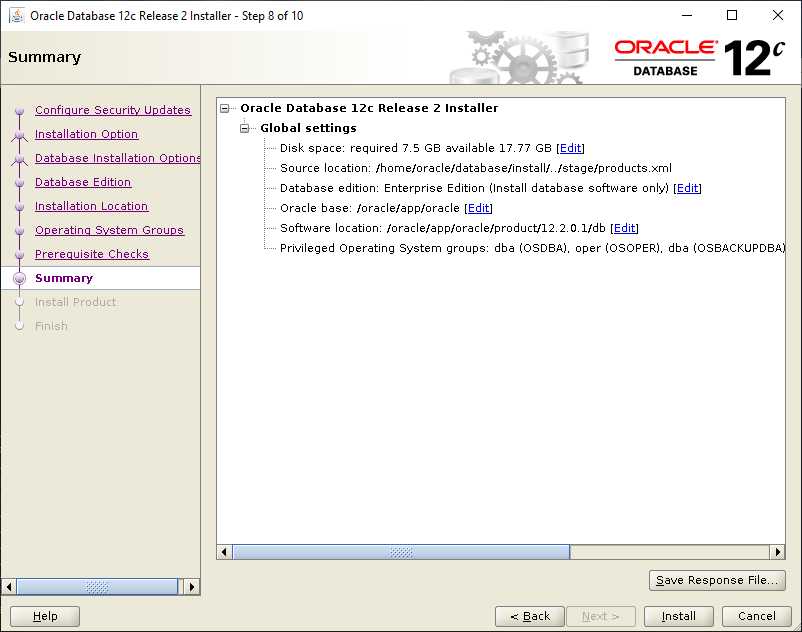This screenshot has height=632, width=802.
Task: Select the Privileged Operating System groups row
Action: [x=532, y=248]
